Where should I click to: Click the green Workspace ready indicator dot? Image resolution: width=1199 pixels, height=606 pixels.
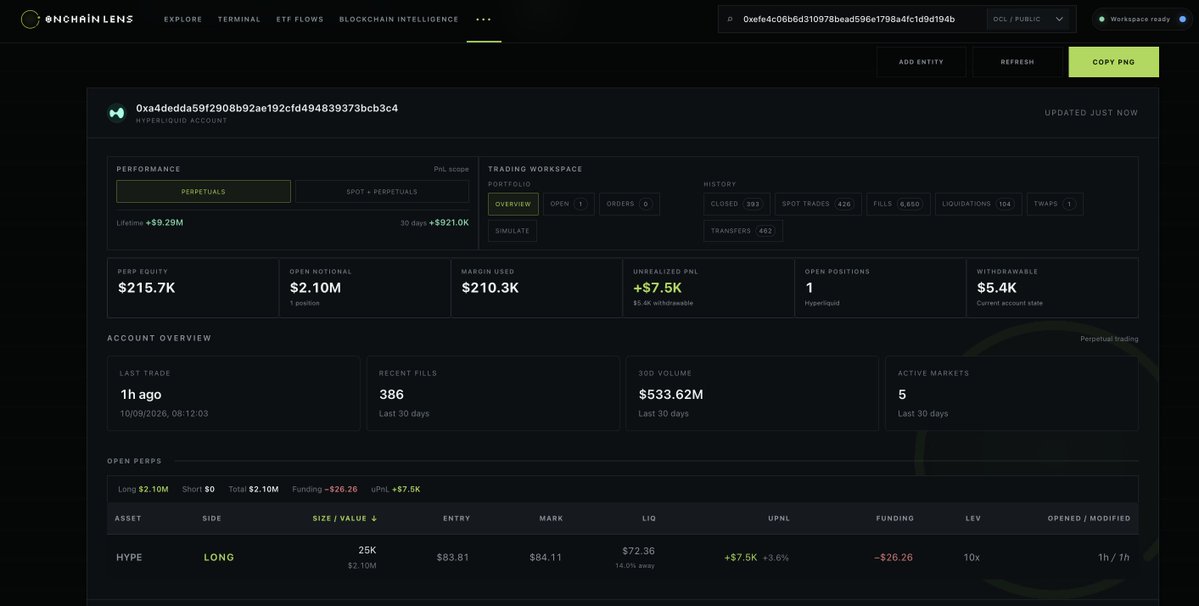pyautogui.click(x=1102, y=19)
